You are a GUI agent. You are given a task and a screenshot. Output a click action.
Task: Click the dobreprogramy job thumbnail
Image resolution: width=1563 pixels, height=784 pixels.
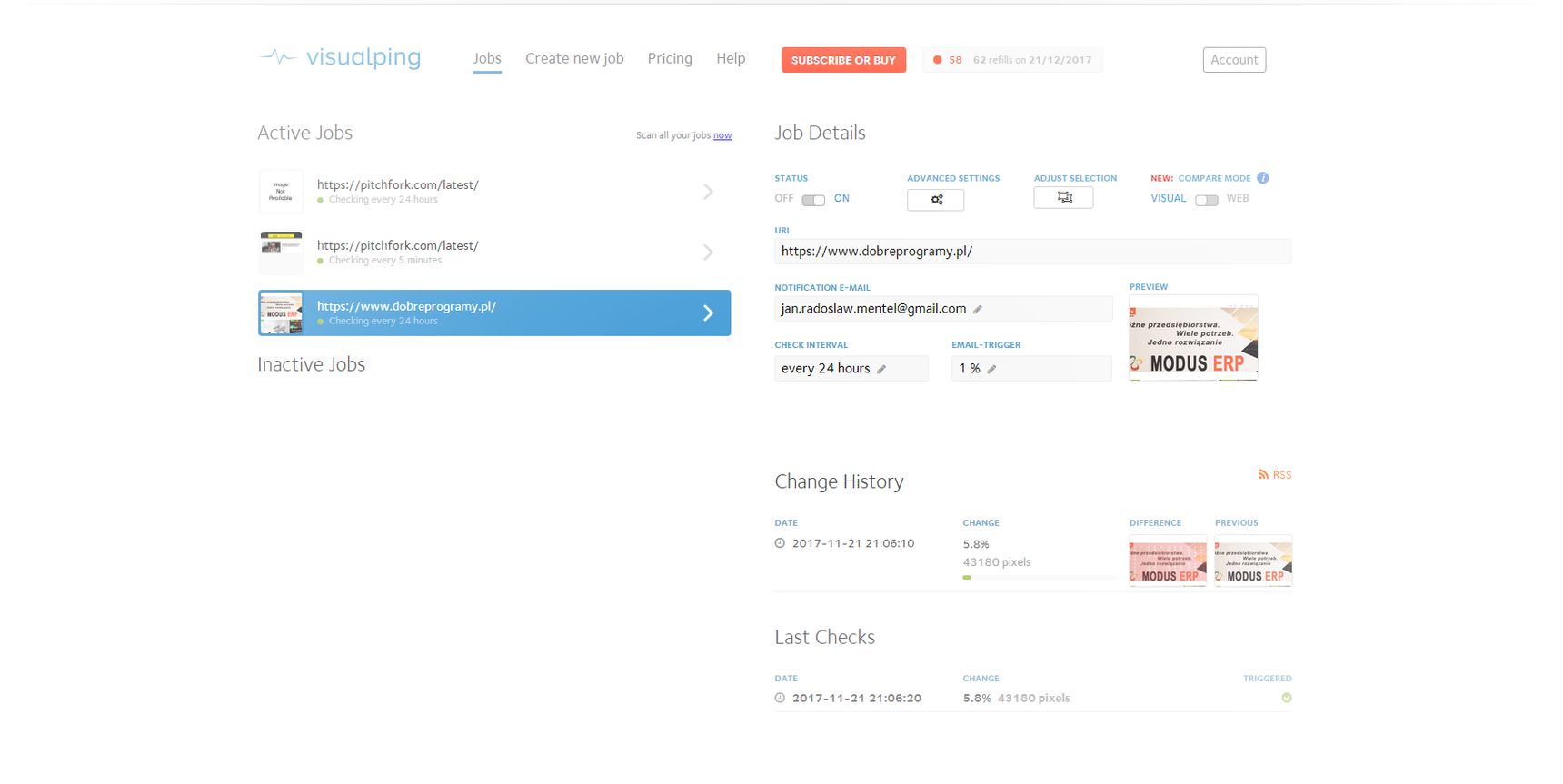click(281, 313)
